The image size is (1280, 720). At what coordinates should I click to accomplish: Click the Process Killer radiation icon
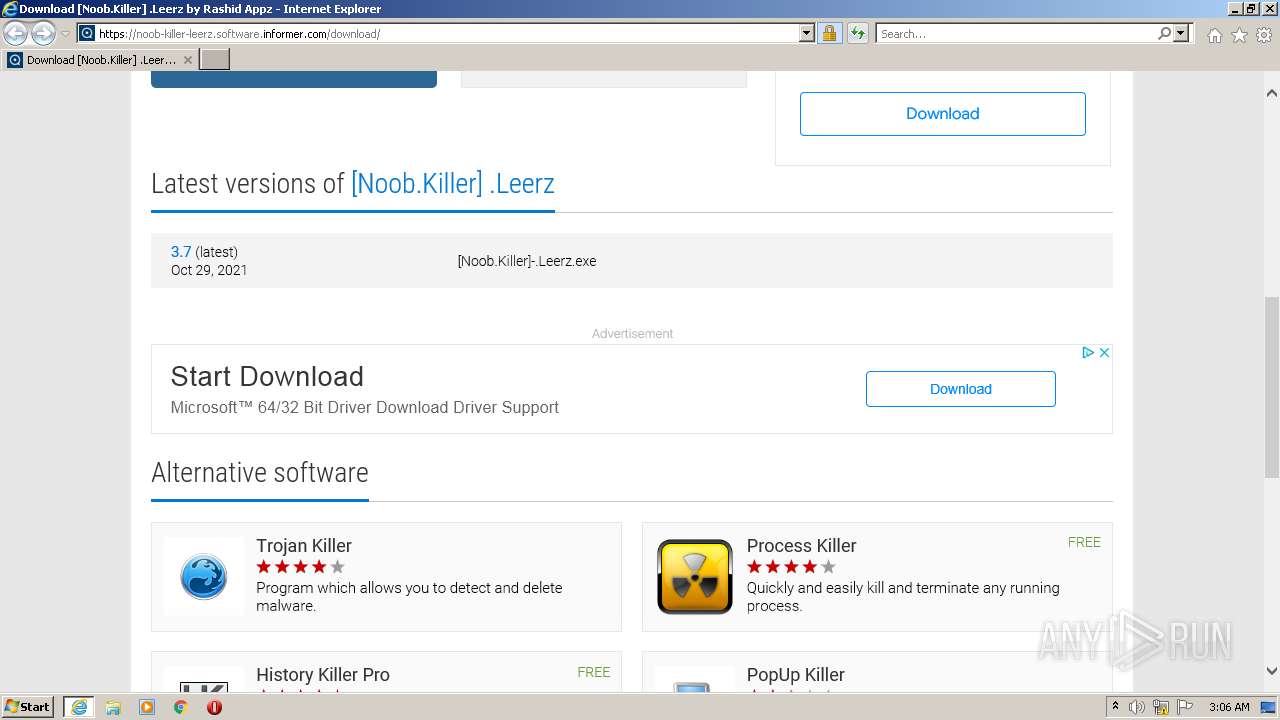tap(695, 577)
